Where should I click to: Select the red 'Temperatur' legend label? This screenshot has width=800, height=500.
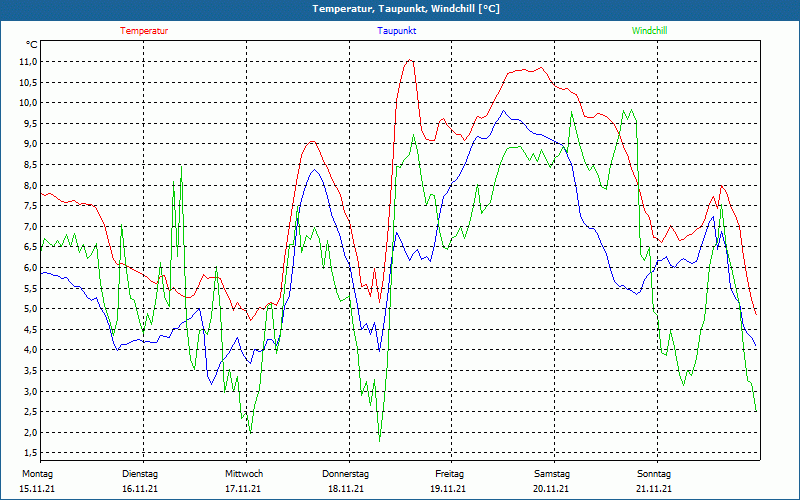pos(144,31)
